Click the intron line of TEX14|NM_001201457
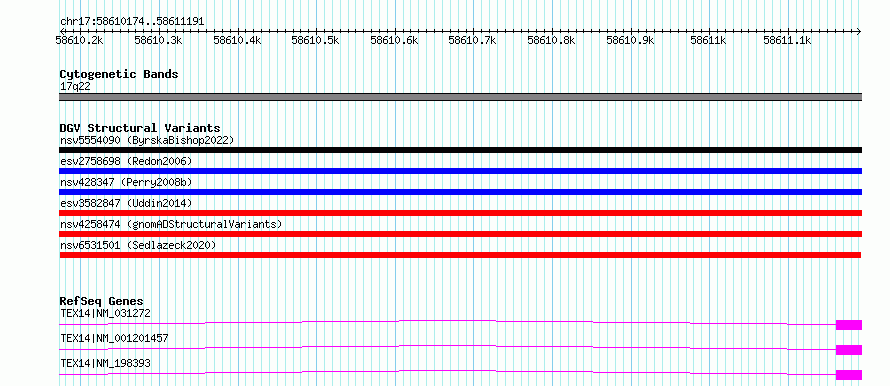Viewport: 890px width, 386px height. pos(448,346)
